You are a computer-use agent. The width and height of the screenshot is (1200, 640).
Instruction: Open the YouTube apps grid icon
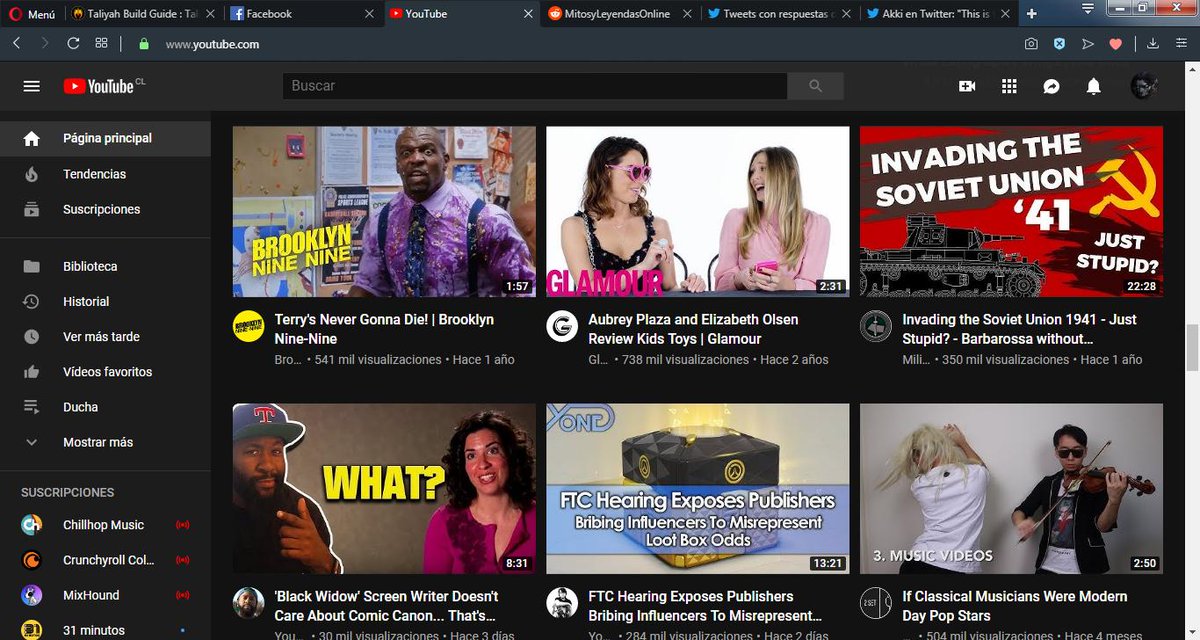click(x=1009, y=86)
